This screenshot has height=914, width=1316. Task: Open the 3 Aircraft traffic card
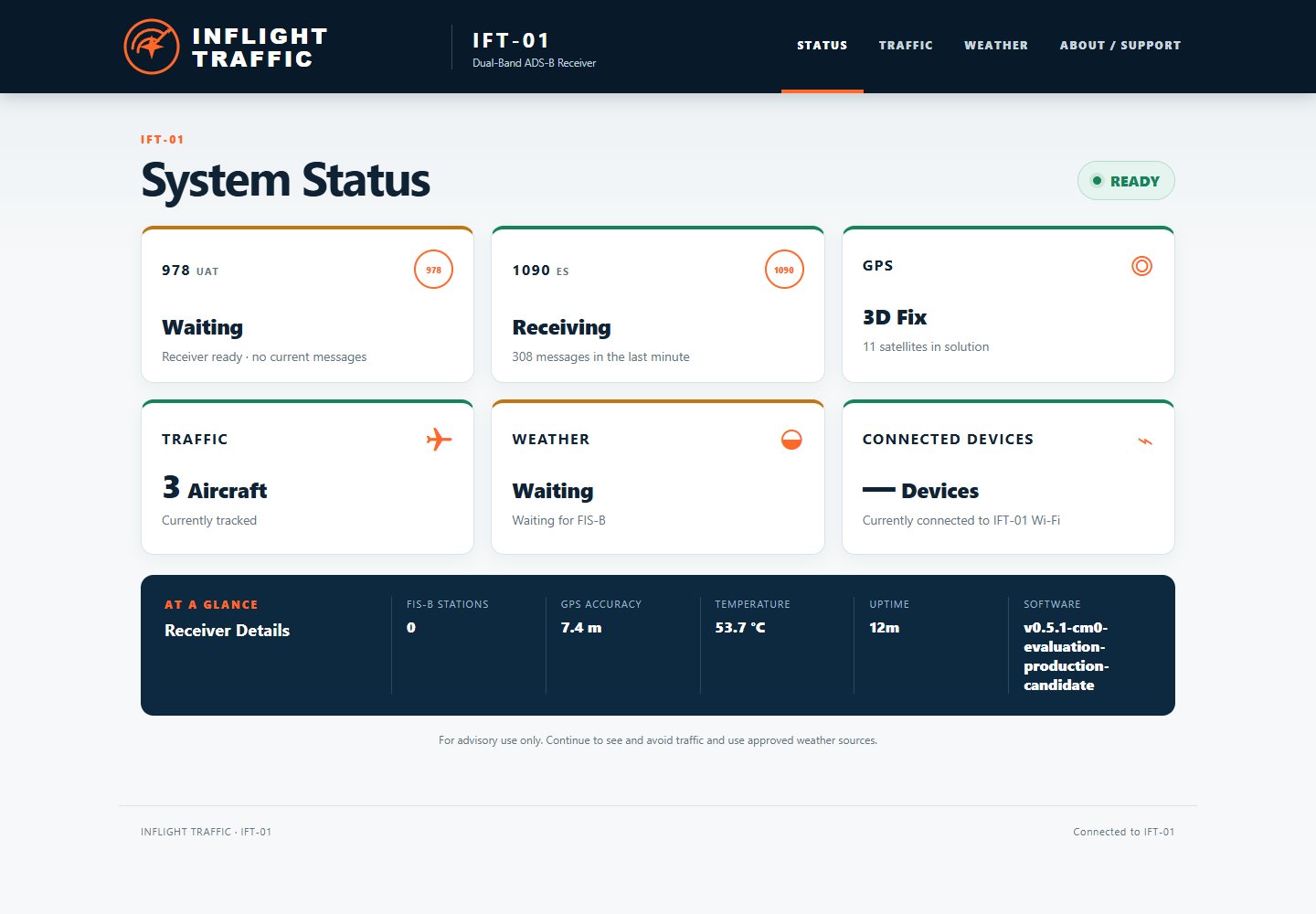point(307,477)
